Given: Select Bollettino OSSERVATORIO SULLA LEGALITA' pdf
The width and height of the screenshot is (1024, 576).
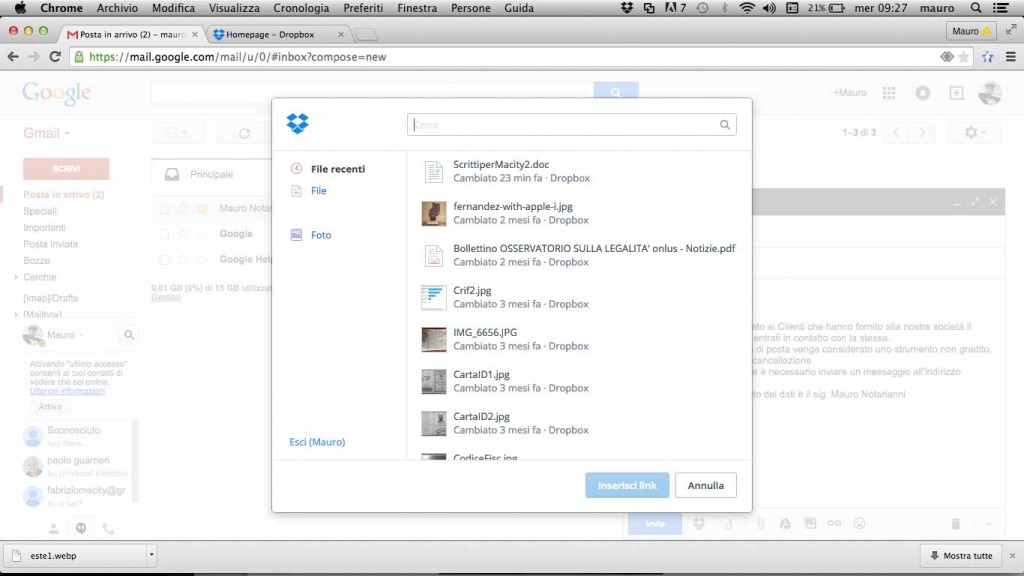Looking at the screenshot, I should pos(579,255).
